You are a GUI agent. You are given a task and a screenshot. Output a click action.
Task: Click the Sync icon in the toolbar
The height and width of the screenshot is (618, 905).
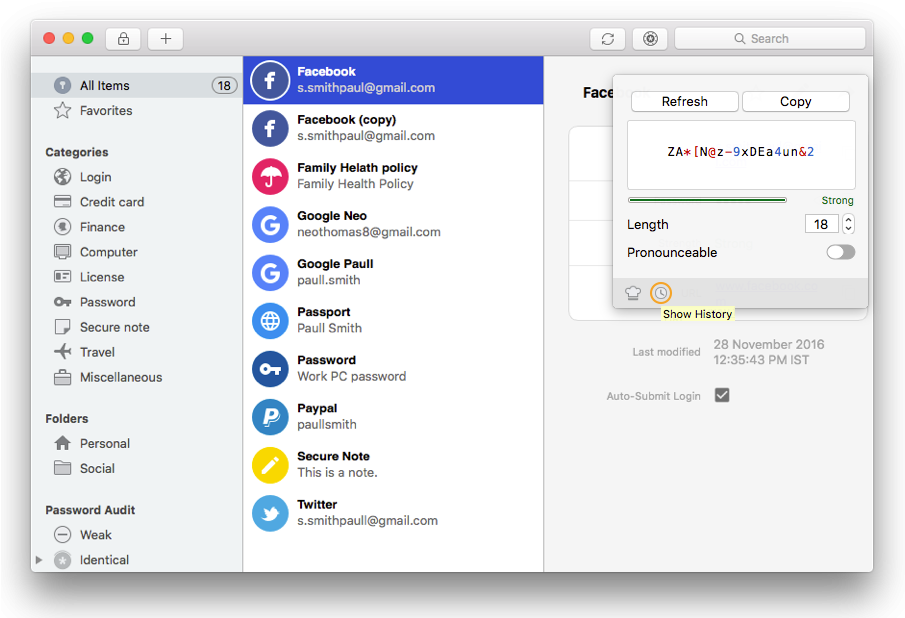pos(607,38)
